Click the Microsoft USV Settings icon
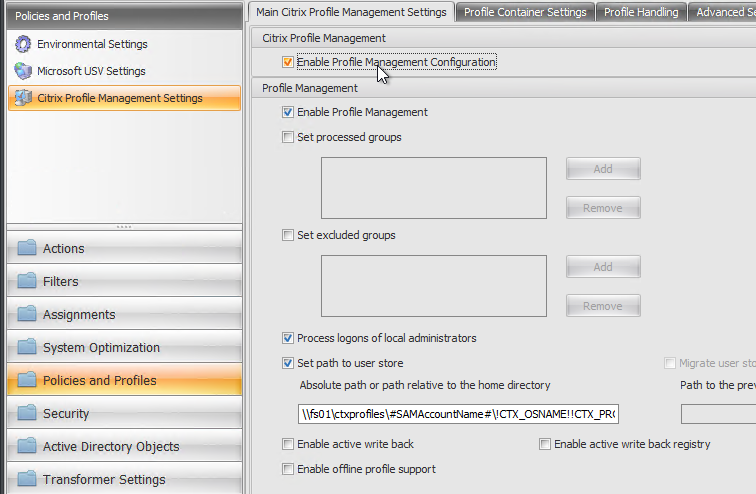The height and width of the screenshot is (494, 756). [x=23, y=71]
